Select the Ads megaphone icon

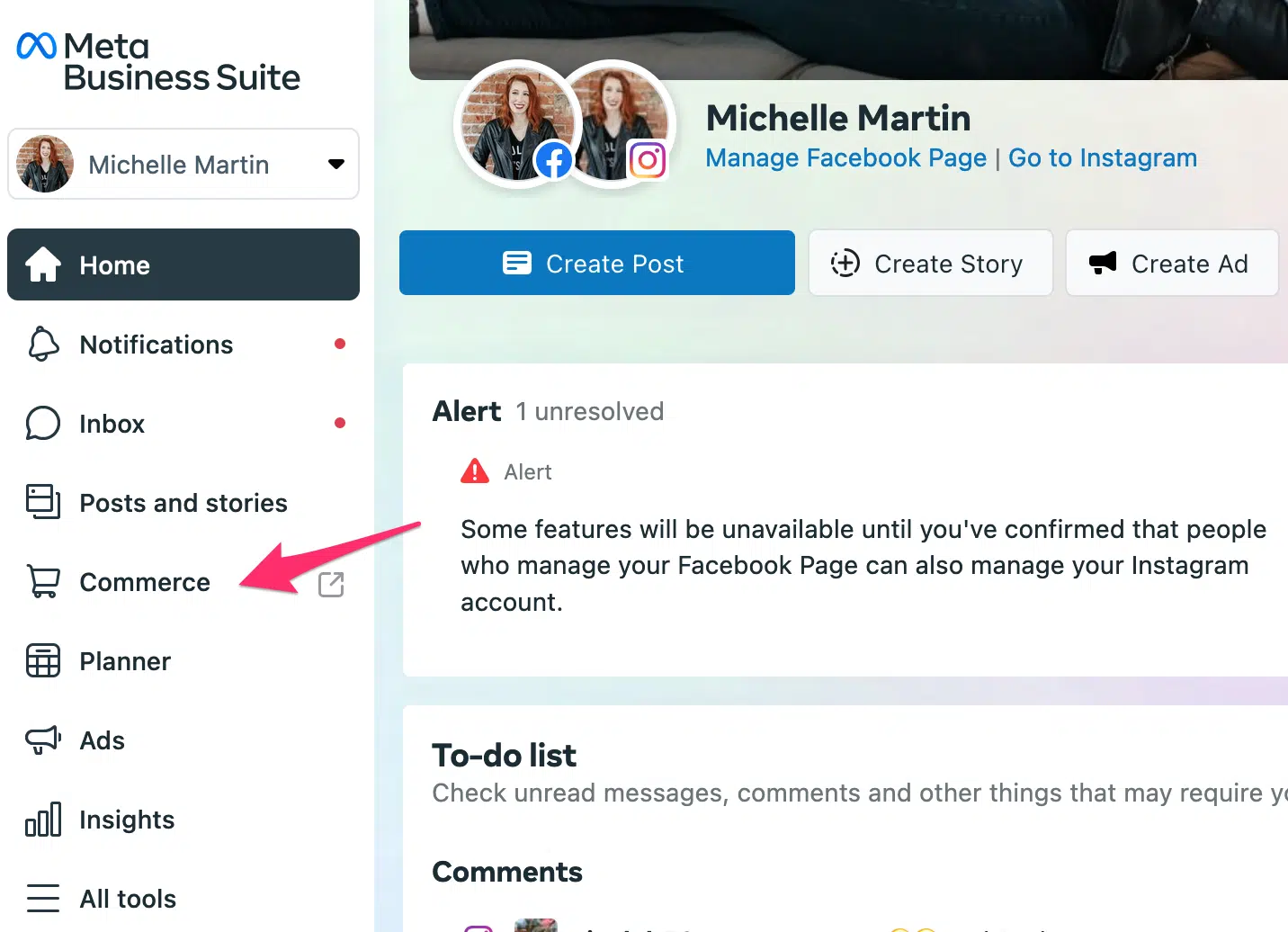coord(43,739)
